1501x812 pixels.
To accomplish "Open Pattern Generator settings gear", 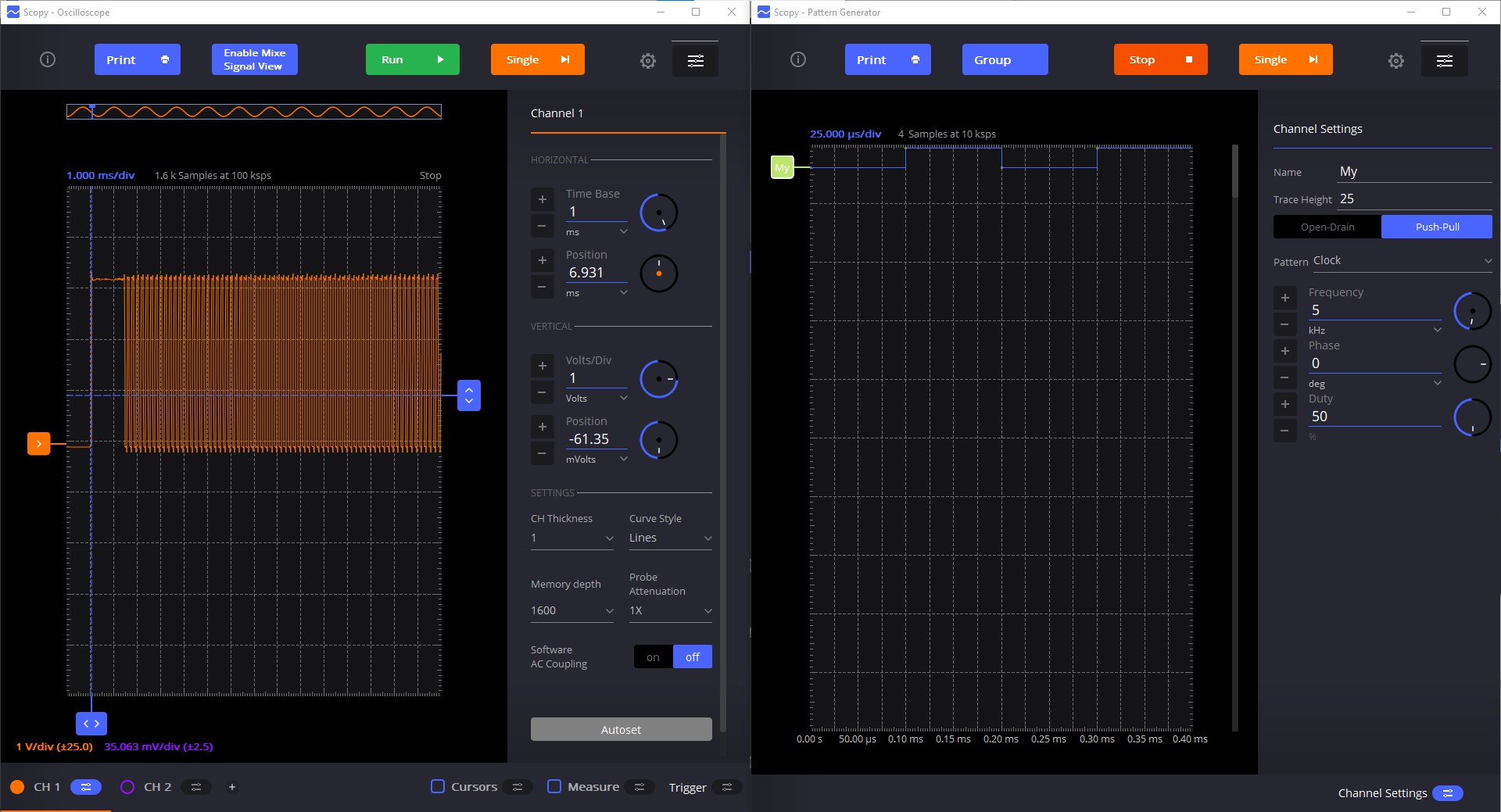I will tap(1396, 60).
